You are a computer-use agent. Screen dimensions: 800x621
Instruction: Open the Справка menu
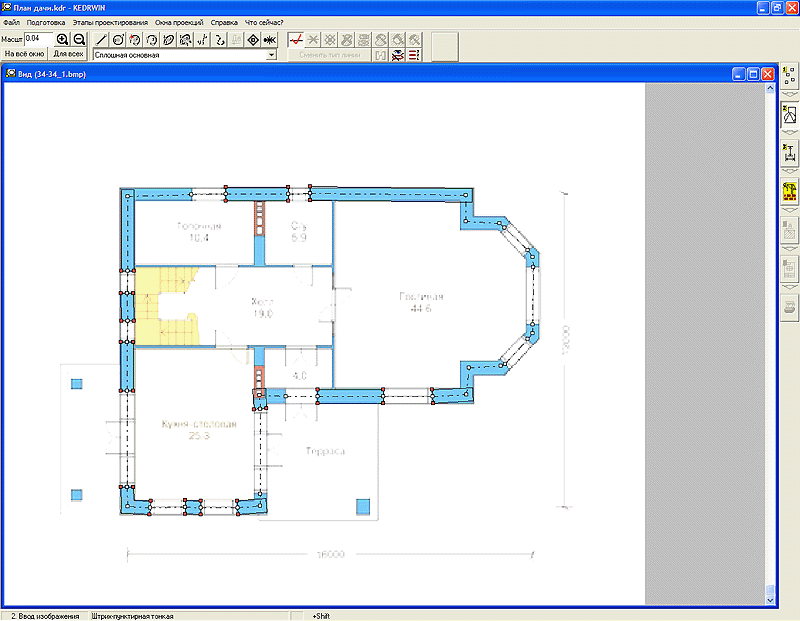click(224, 22)
